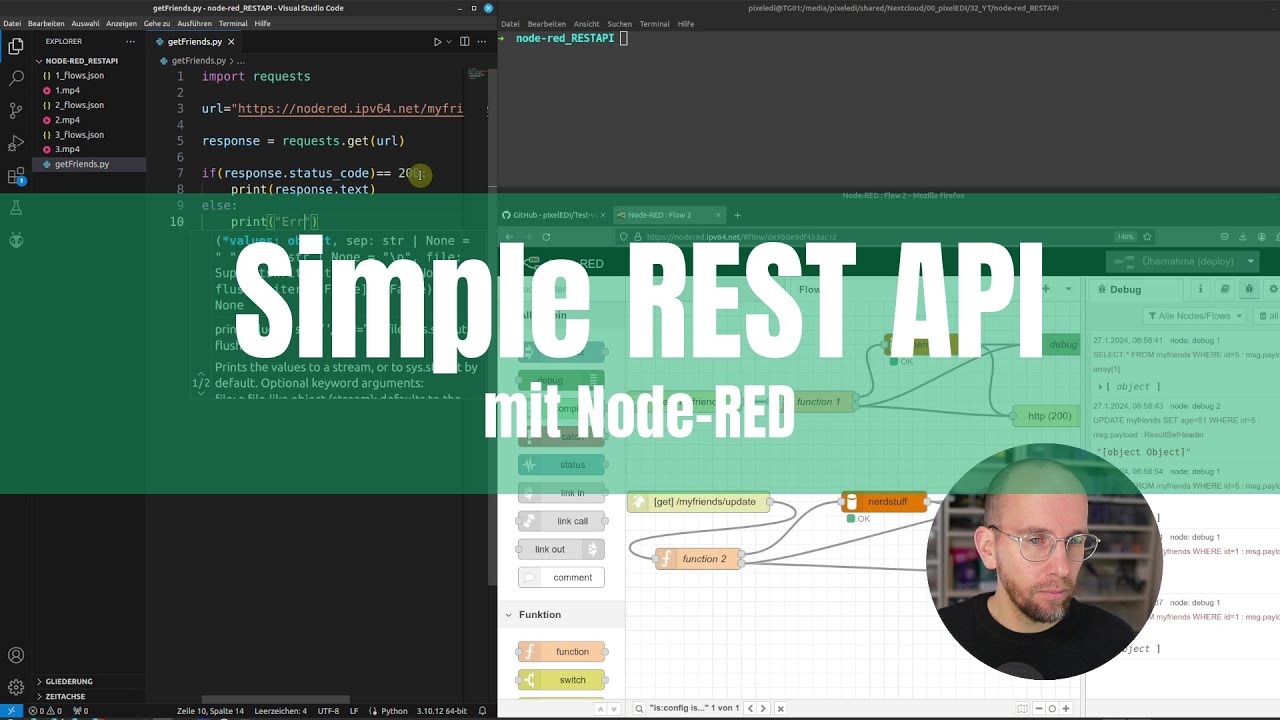Open the Manage gear in VS Code
The width and height of the screenshot is (1280, 720).
coord(15,688)
